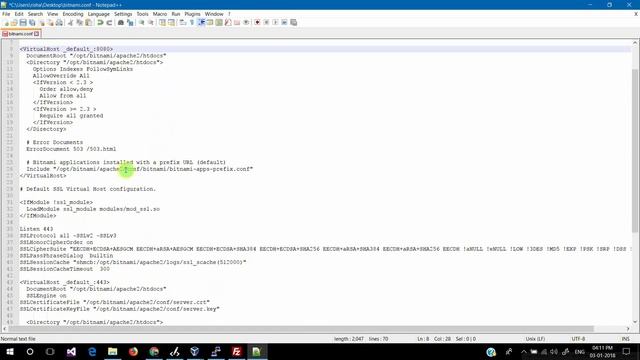Open the Folder as Workspace icon
The height and width of the screenshot is (360, 640).
coord(237,22)
